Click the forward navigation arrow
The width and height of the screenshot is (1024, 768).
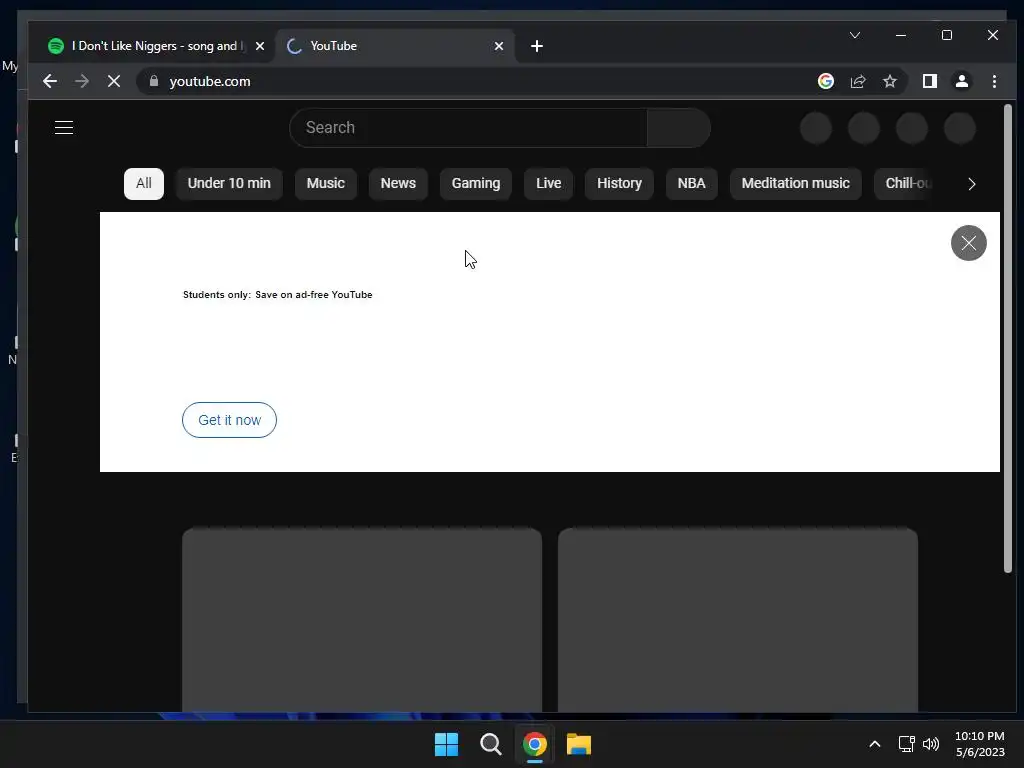coord(82,81)
